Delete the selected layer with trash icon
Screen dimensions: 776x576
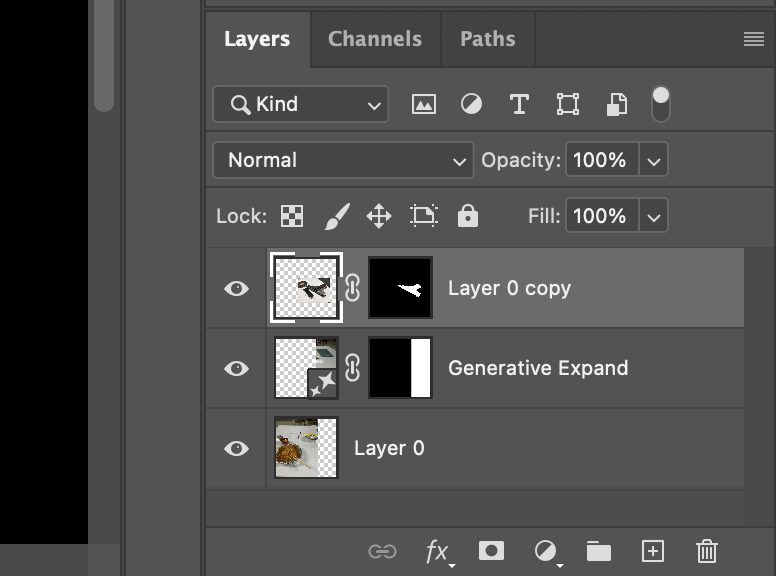point(707,551)
